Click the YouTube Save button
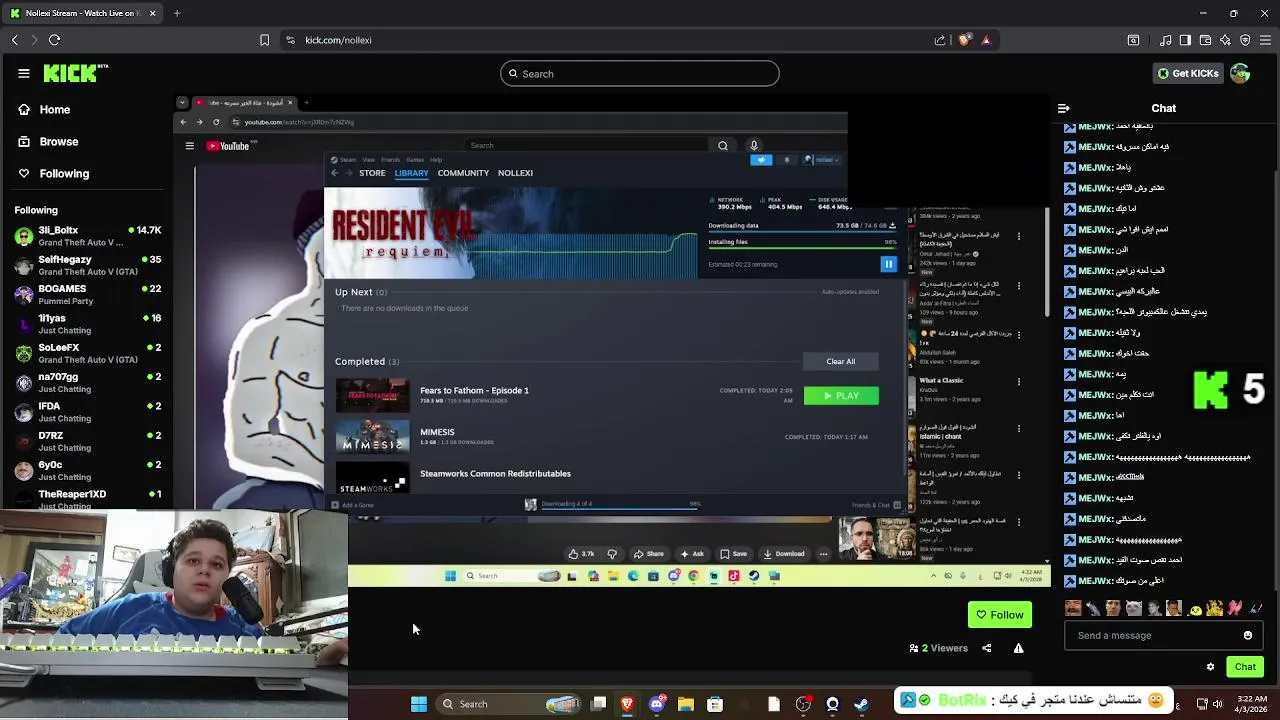The height and width of the screenshot is (720, 1280). click(733, 554)
